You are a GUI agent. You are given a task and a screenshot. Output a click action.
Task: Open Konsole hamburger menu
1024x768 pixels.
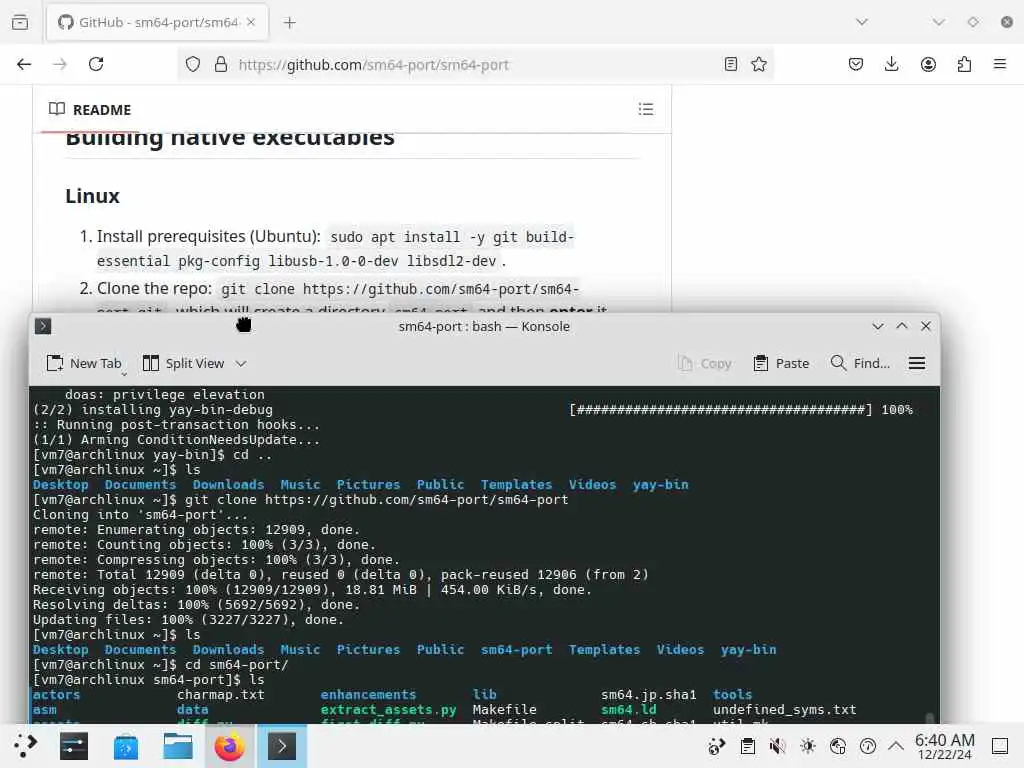coord(917,363)
